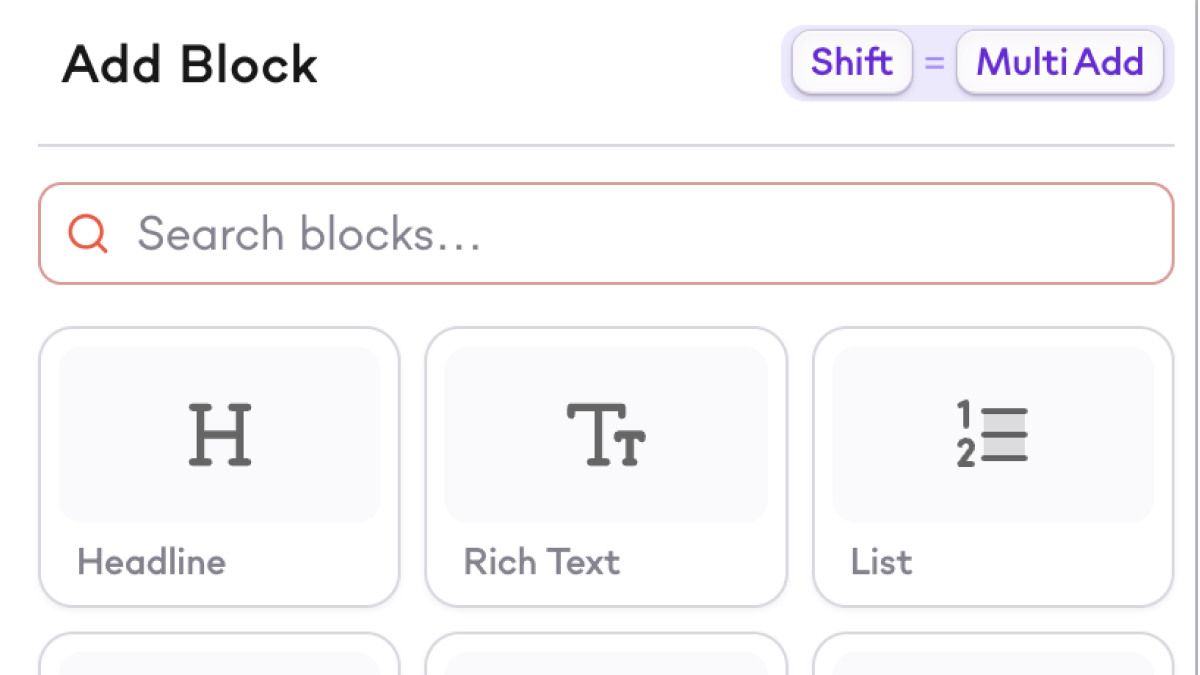
Task: Select the partially visible card below Headline
Action: point(219,655)
